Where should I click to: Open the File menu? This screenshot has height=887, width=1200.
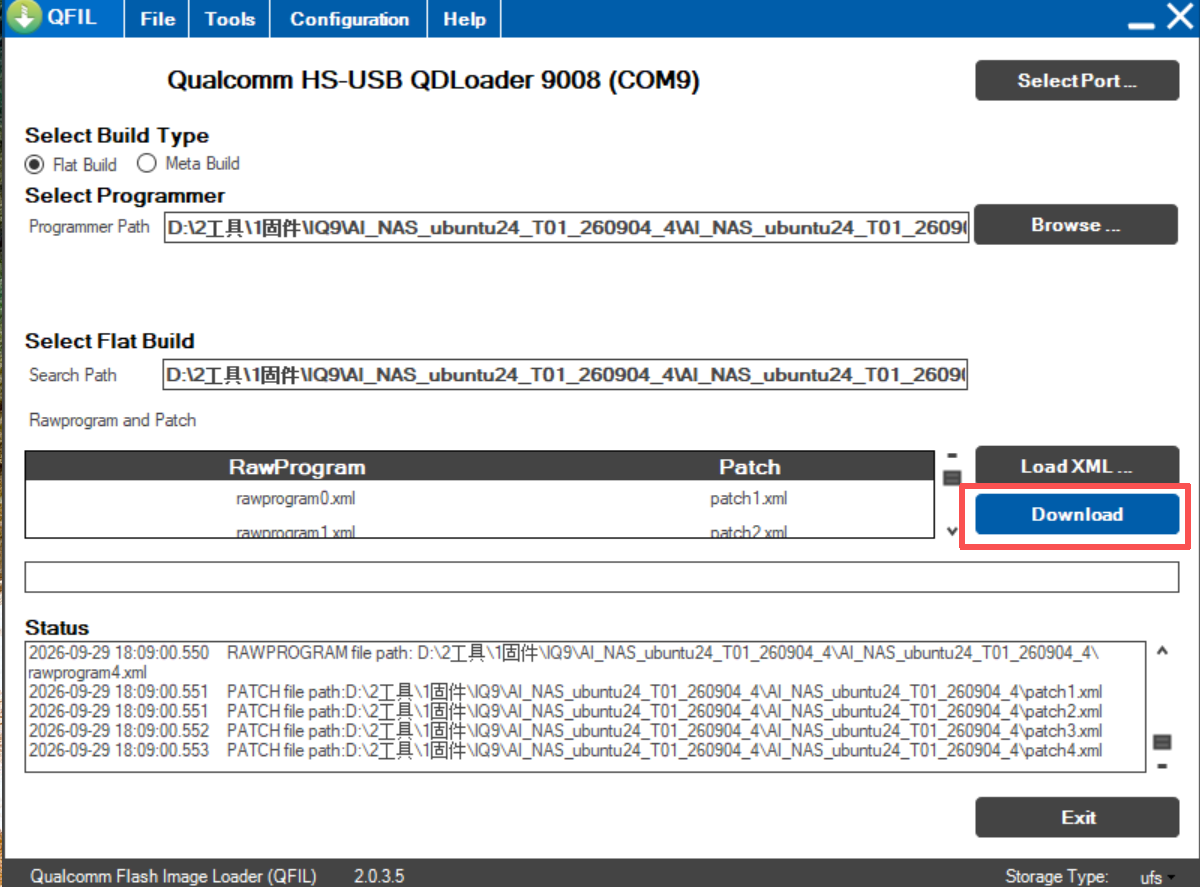click(158, 19)
